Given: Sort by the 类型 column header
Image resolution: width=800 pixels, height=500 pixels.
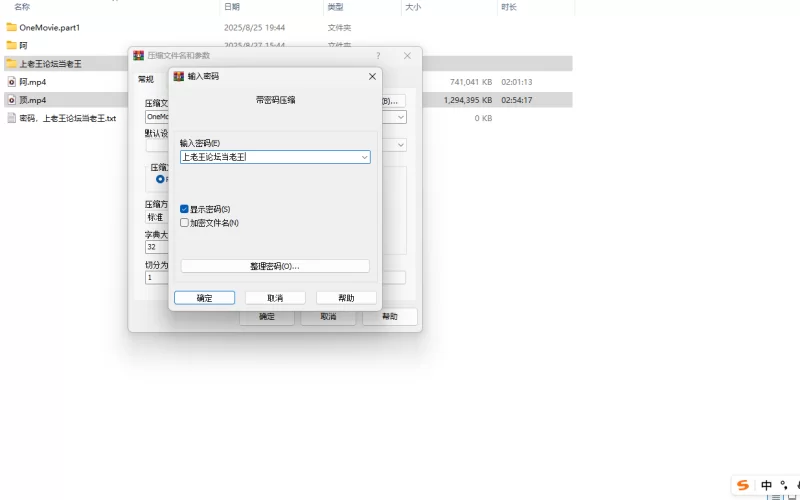Looking at the screenshot, I should [x=335, y=7].
